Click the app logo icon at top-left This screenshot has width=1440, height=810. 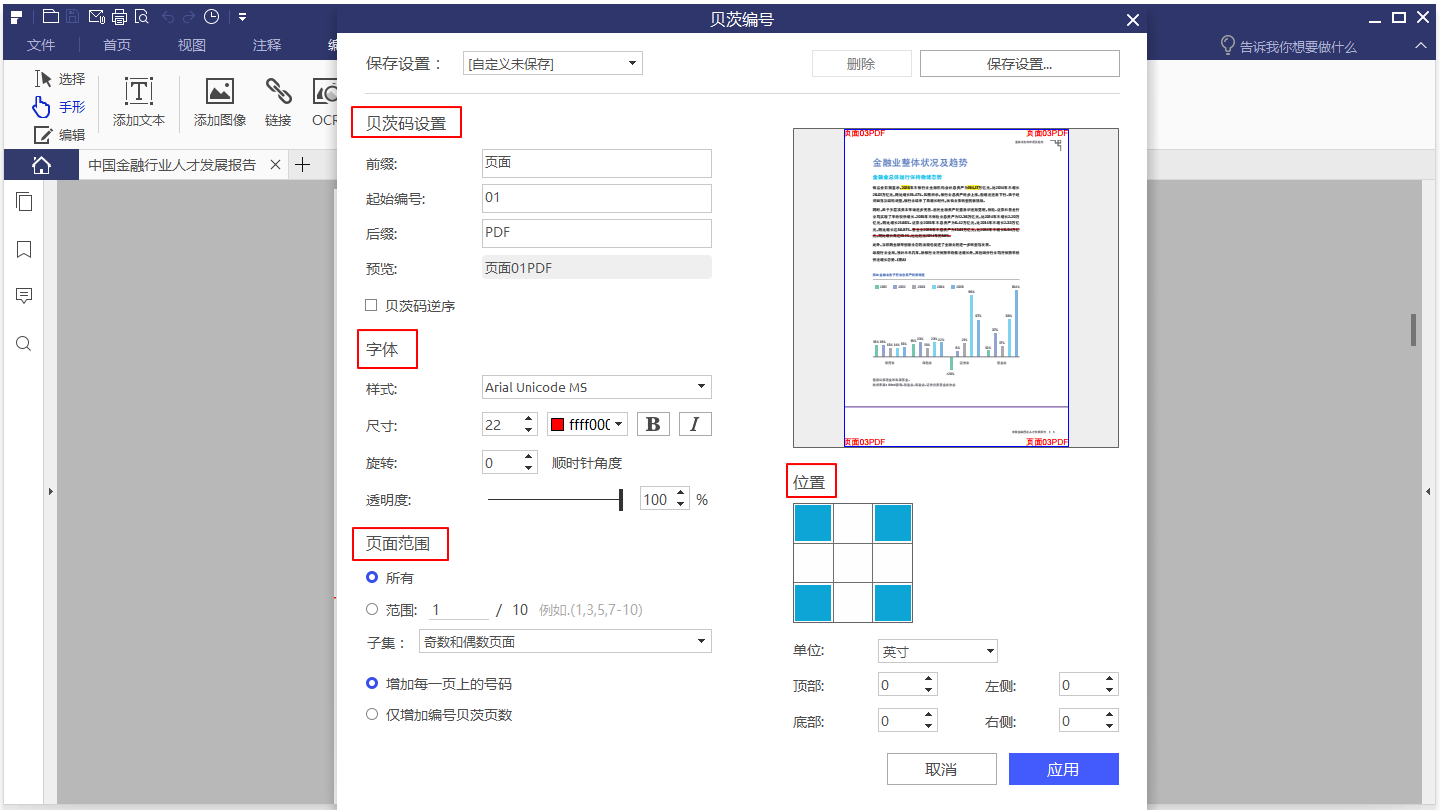17,17
